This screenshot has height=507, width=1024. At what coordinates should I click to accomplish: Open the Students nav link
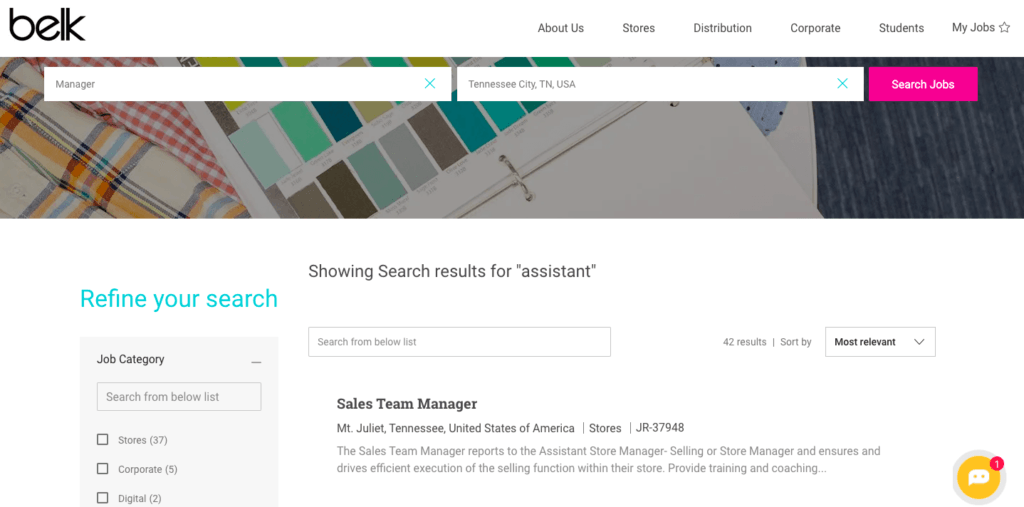[901, 28]
